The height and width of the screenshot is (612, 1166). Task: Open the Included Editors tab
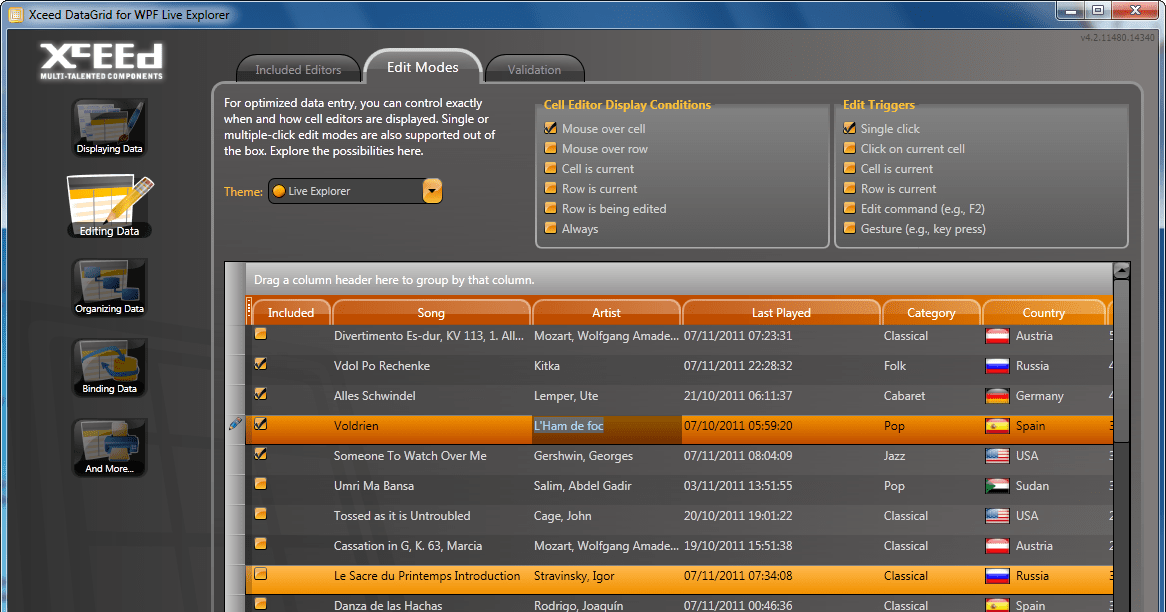(298, 68)
